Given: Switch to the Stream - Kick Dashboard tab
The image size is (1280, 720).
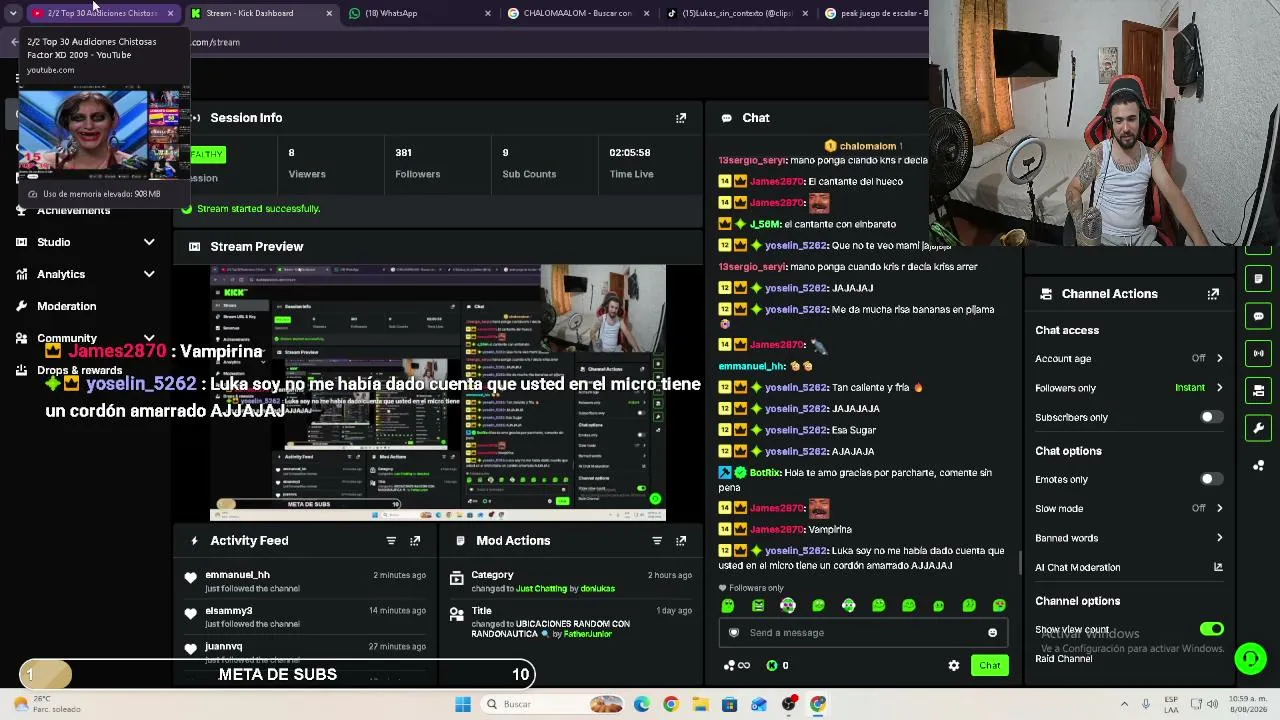Looking at the screenshot, I should (262, 13).
